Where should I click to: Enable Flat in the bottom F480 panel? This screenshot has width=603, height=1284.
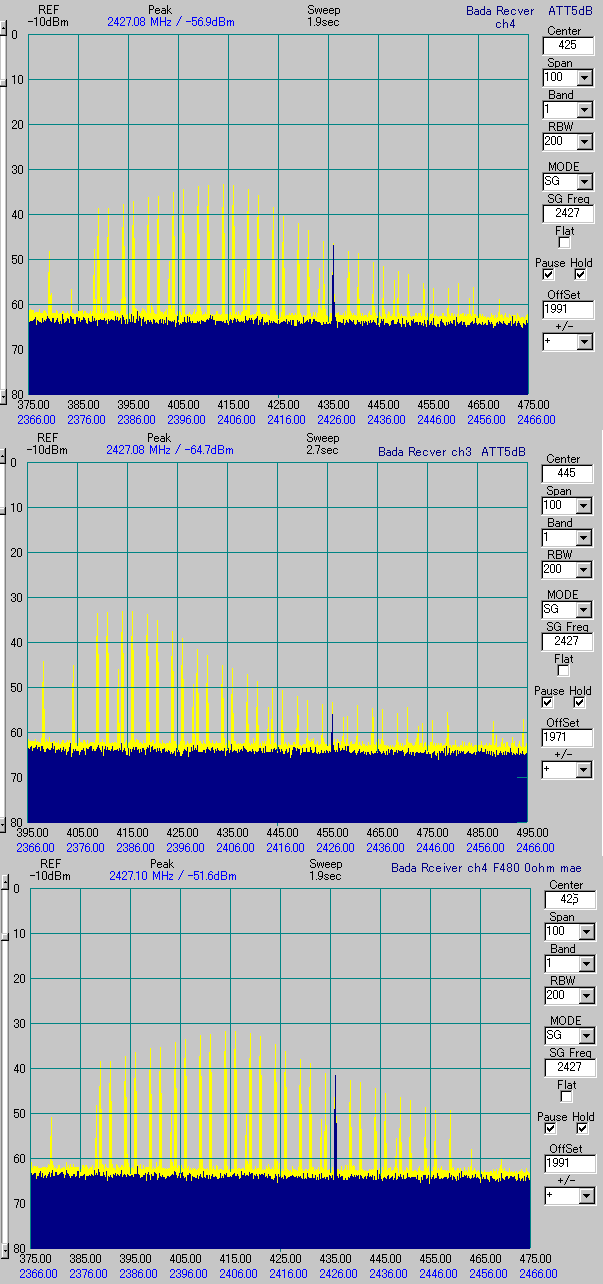click(x=566, y=1096)
